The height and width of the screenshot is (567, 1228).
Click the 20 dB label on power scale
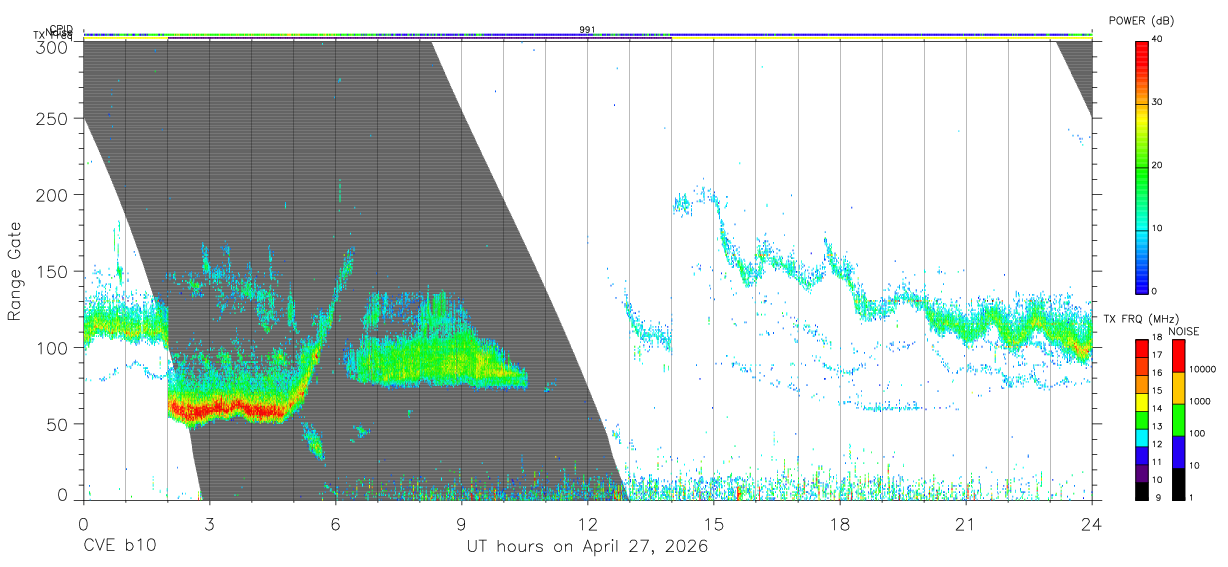(1157, 165)
